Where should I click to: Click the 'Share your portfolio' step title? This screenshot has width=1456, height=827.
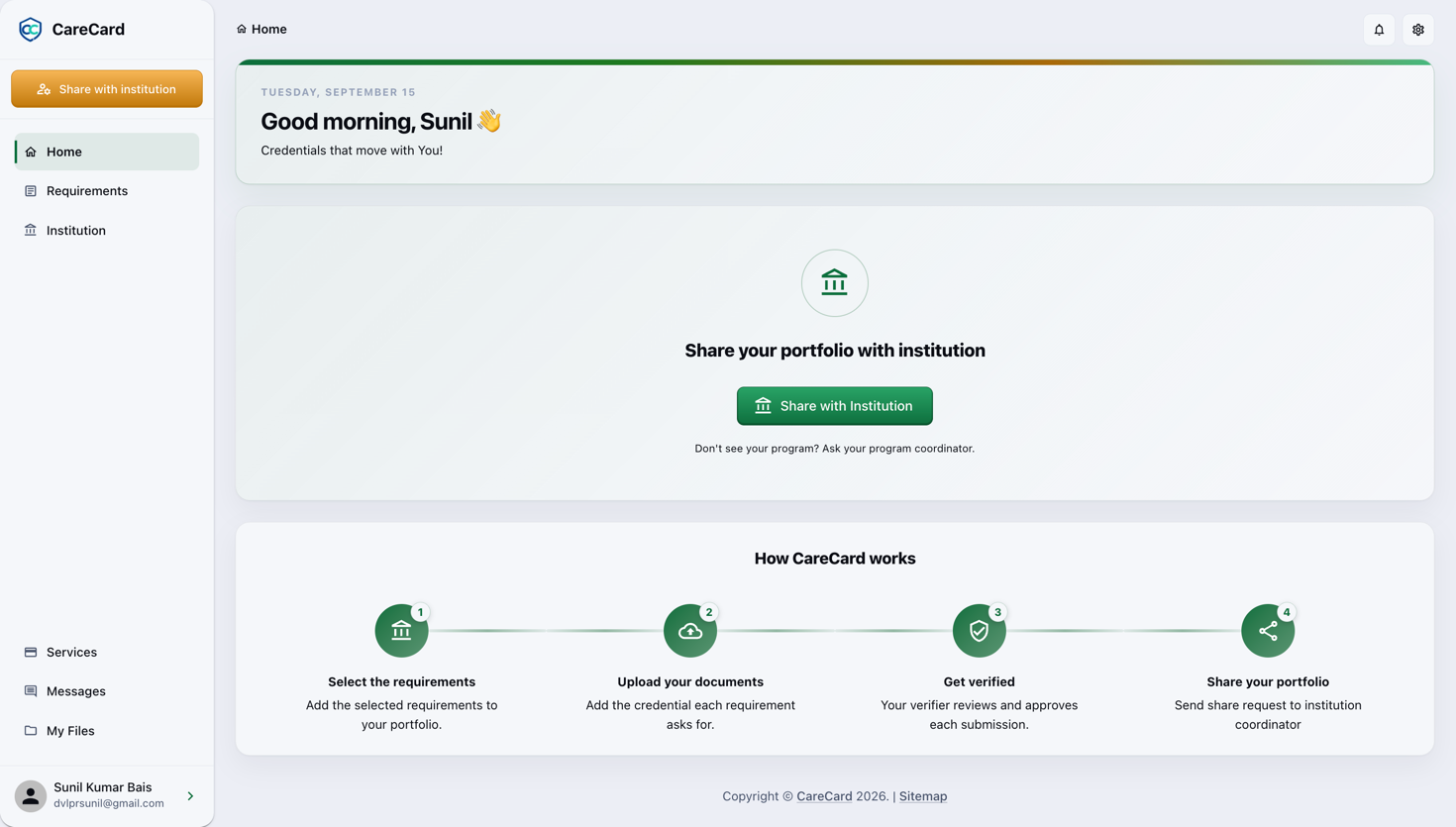tap(1268, 681)
